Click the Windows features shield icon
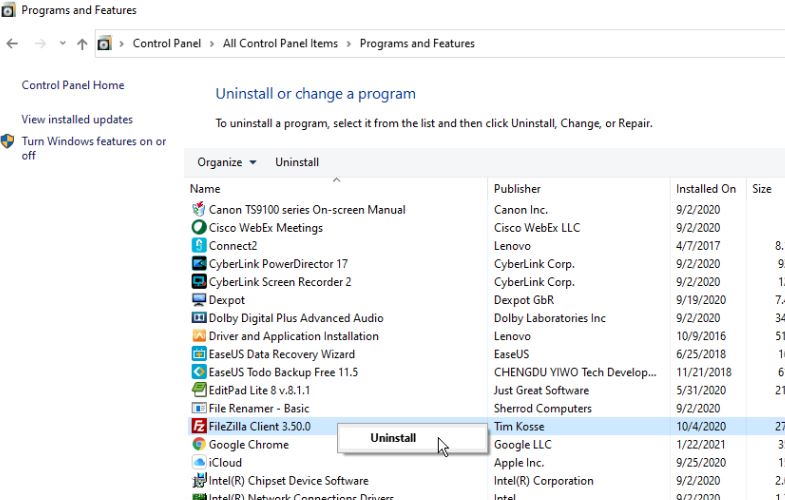The height and width of the screenshot is (500, 785). (x=8, y=141)
